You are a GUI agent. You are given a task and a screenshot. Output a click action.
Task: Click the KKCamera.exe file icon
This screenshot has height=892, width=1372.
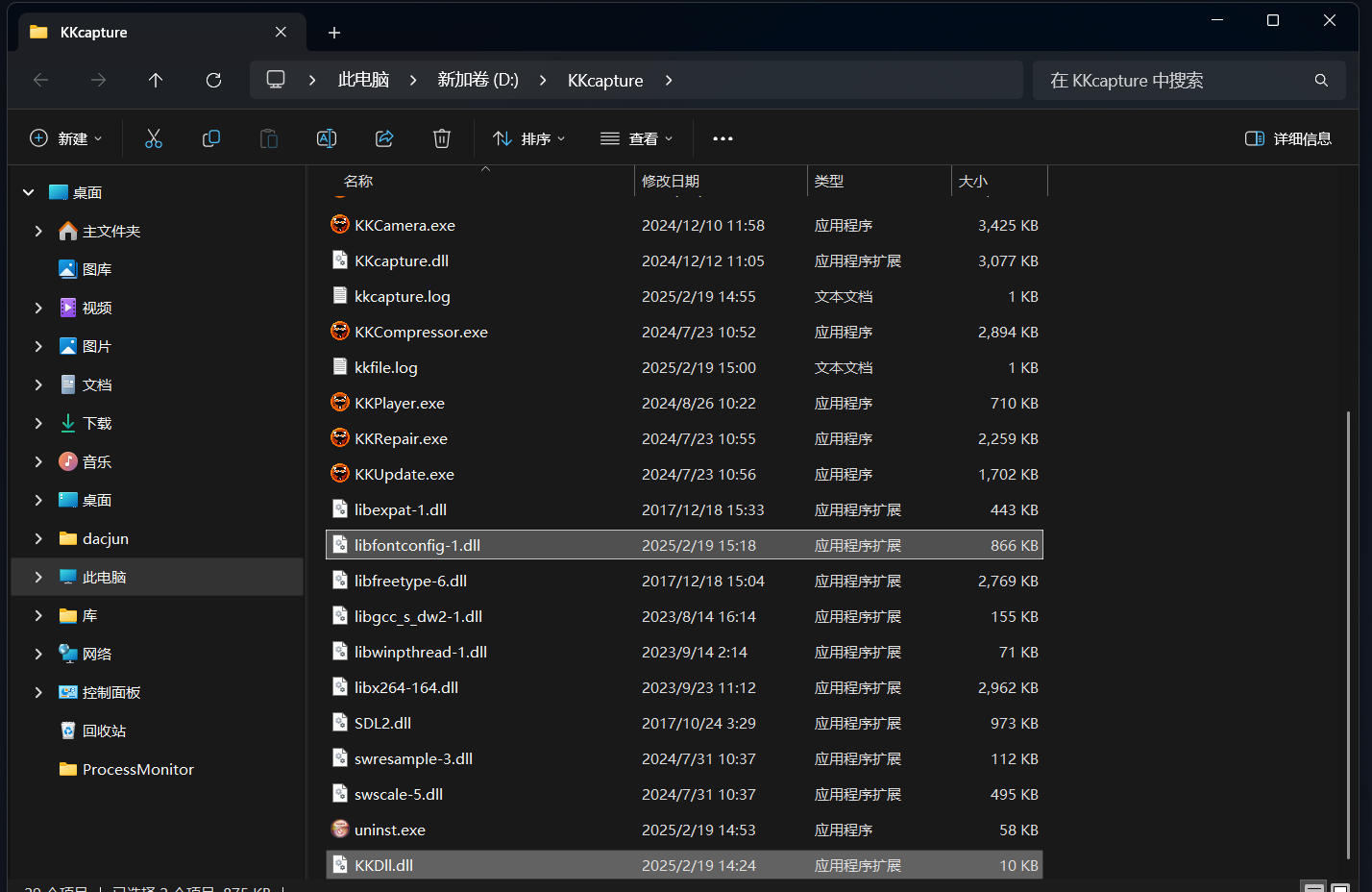pyautogui.click(x=340, y=224)
